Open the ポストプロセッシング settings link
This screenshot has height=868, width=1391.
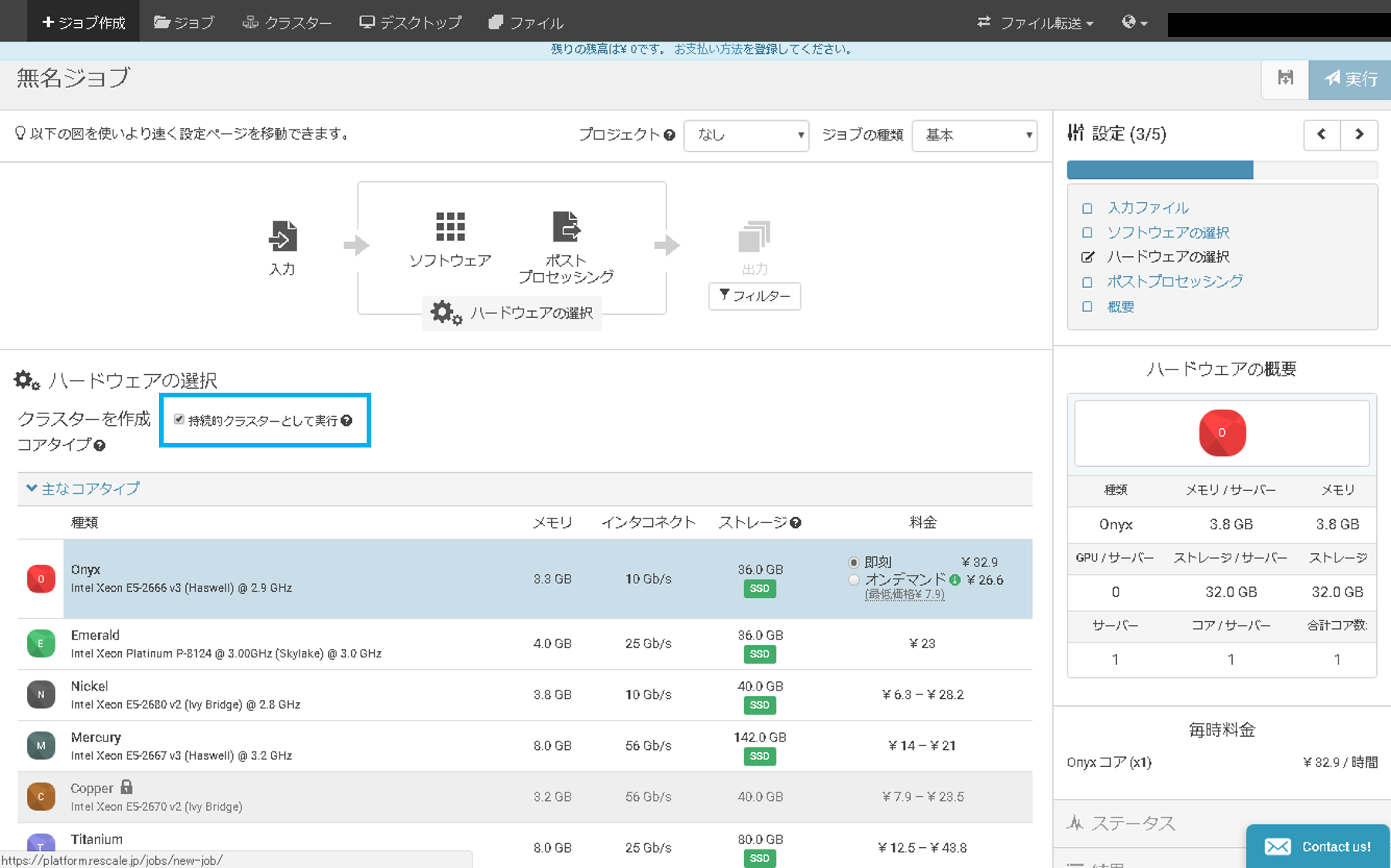(x=1175, y=281)
